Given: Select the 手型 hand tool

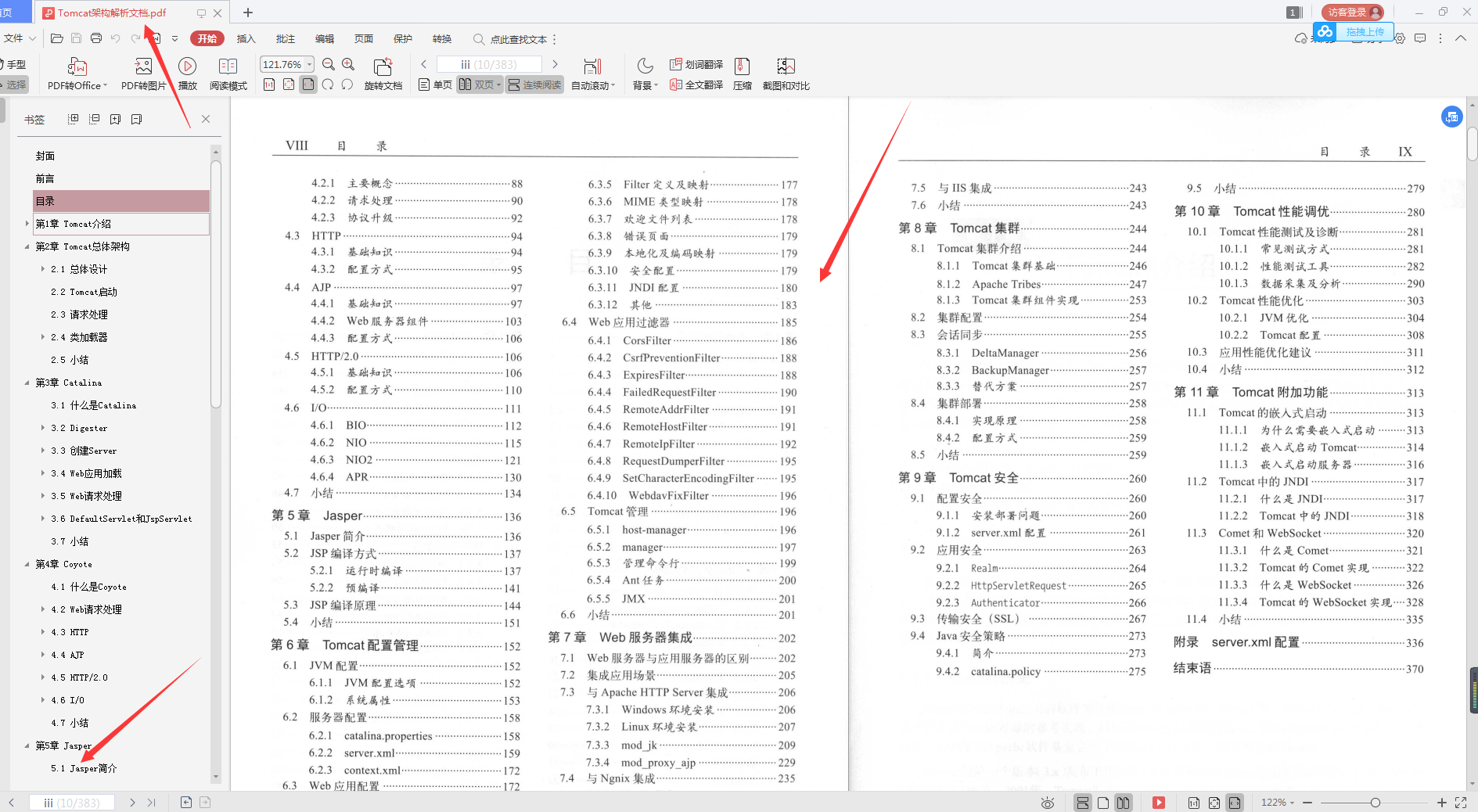Looking at the screenshot, I should click(x=13, y=64).
